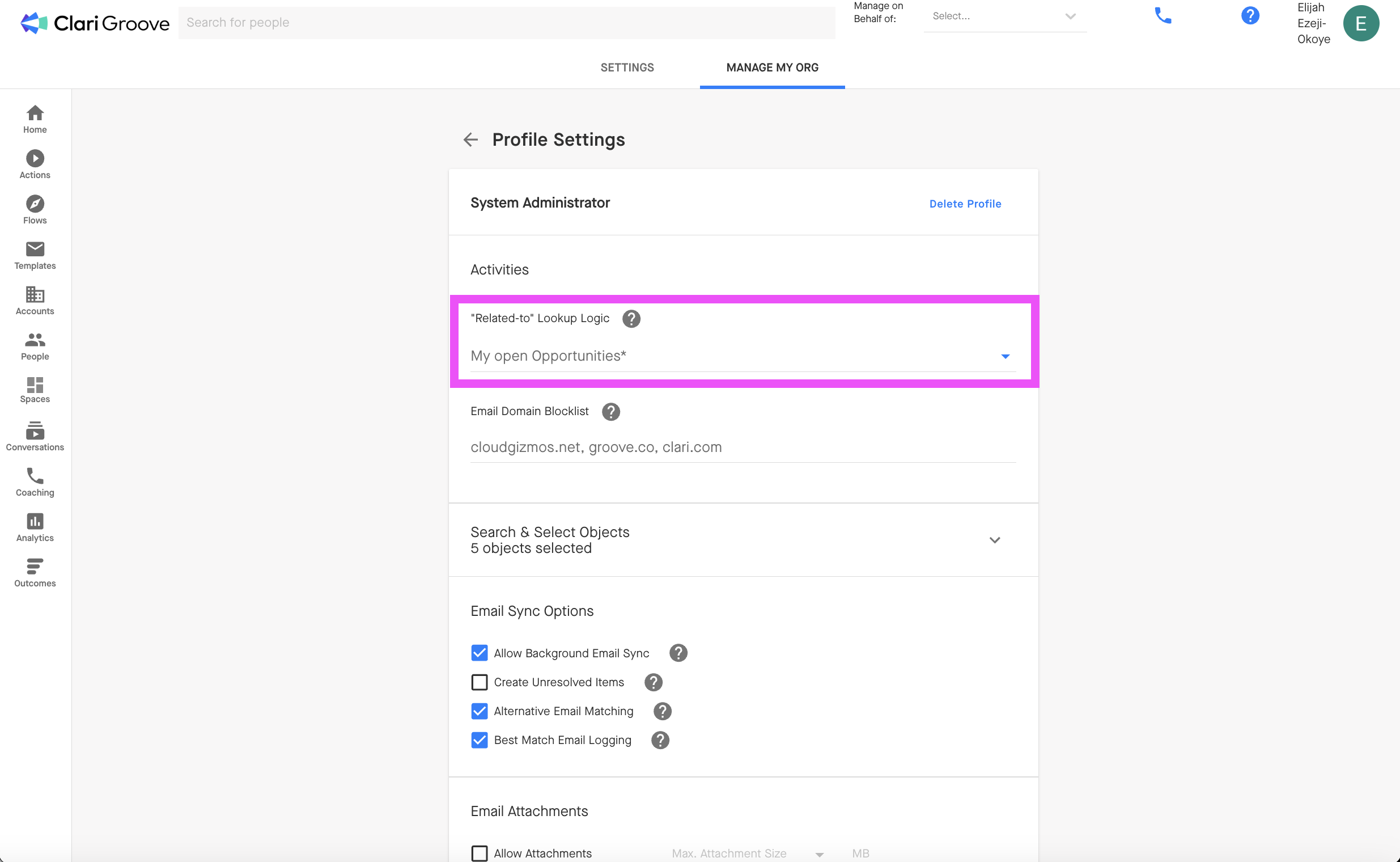Open the Max. Attachment Size dropdown
The image size is (1400, 862).
(748, 853)
